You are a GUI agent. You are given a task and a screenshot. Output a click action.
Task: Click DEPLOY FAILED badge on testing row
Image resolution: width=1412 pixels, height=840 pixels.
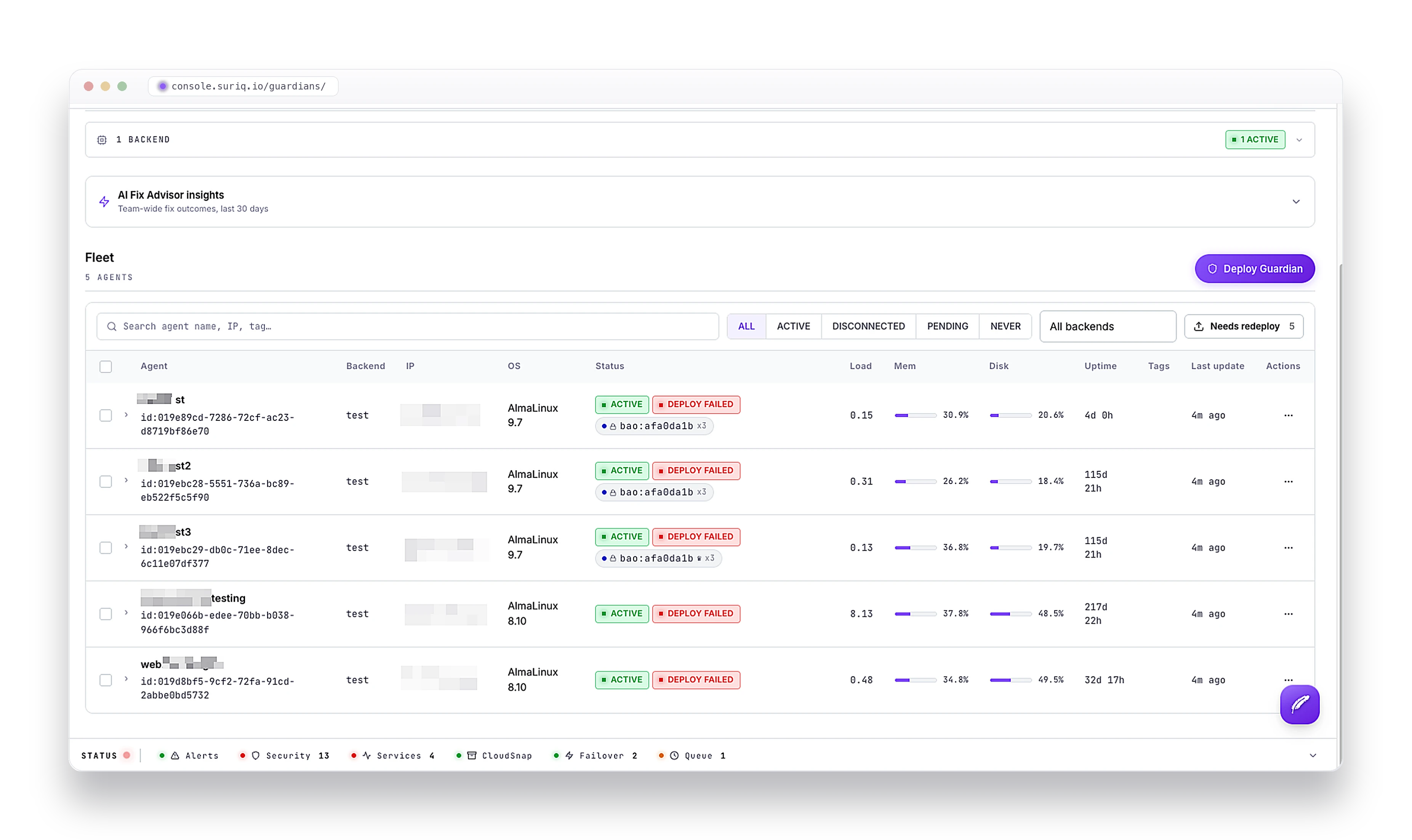point(695,613)
